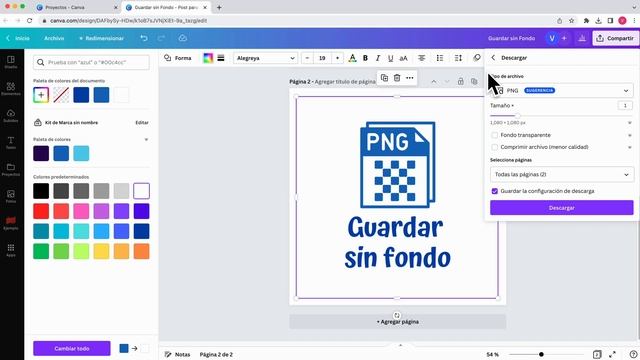The width and height of the screenshot is (640, 360).
Task: Click the fullscreen expand icon
Action: tap(612, 354)
